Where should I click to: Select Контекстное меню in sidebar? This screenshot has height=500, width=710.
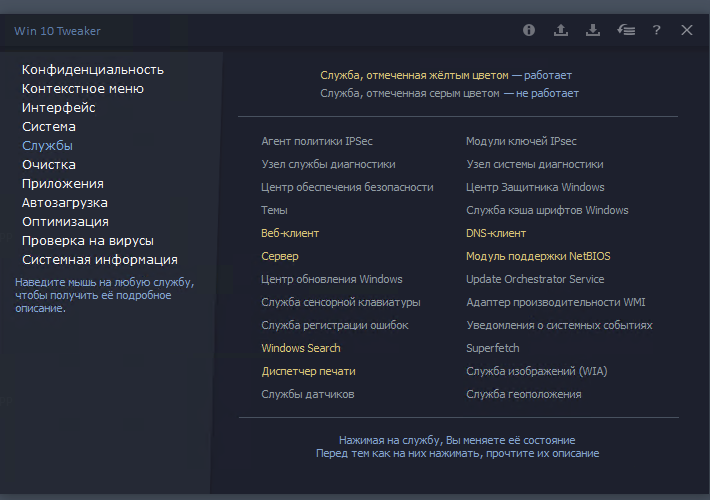[83, 89]
